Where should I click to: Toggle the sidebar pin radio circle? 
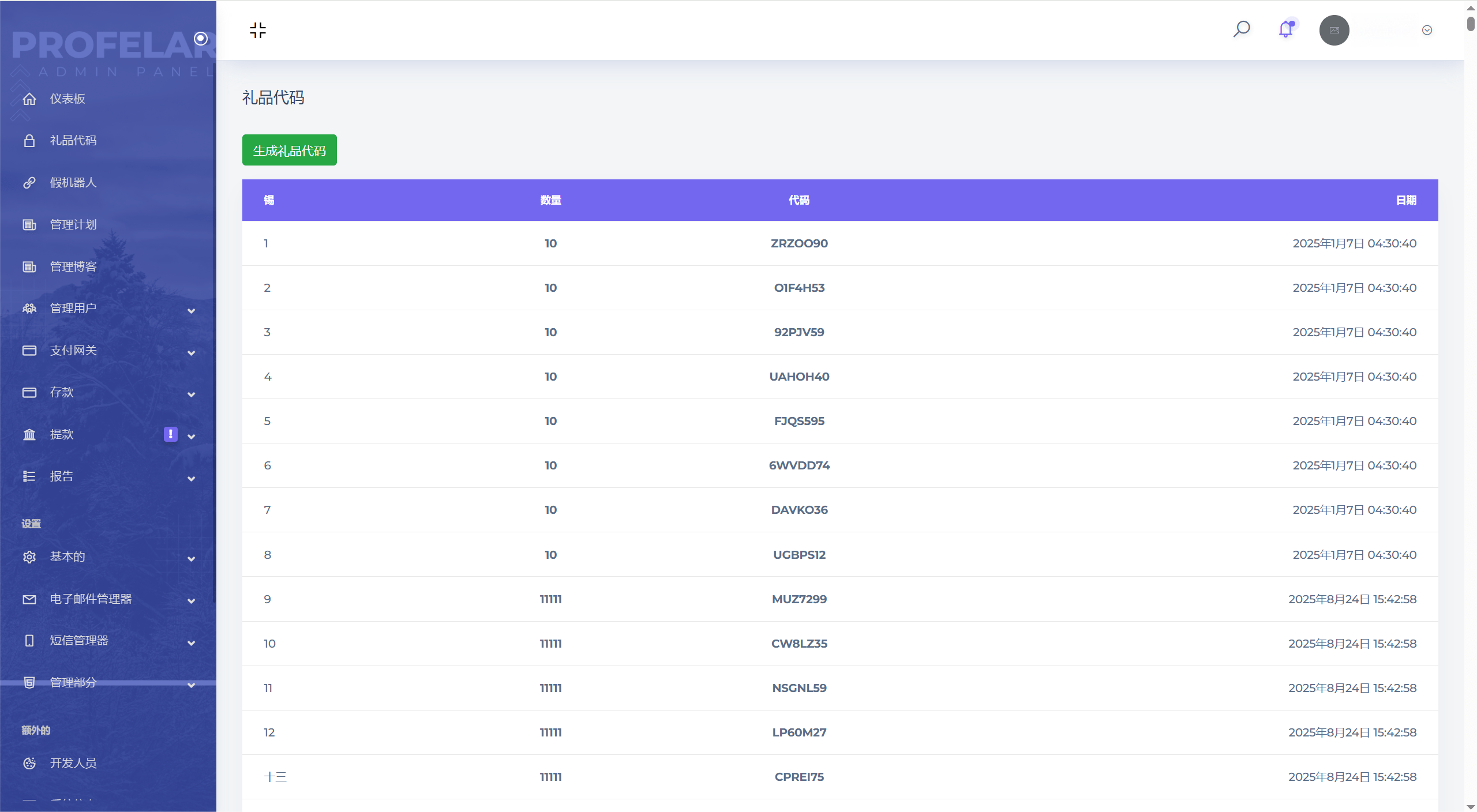coord(201,39)
